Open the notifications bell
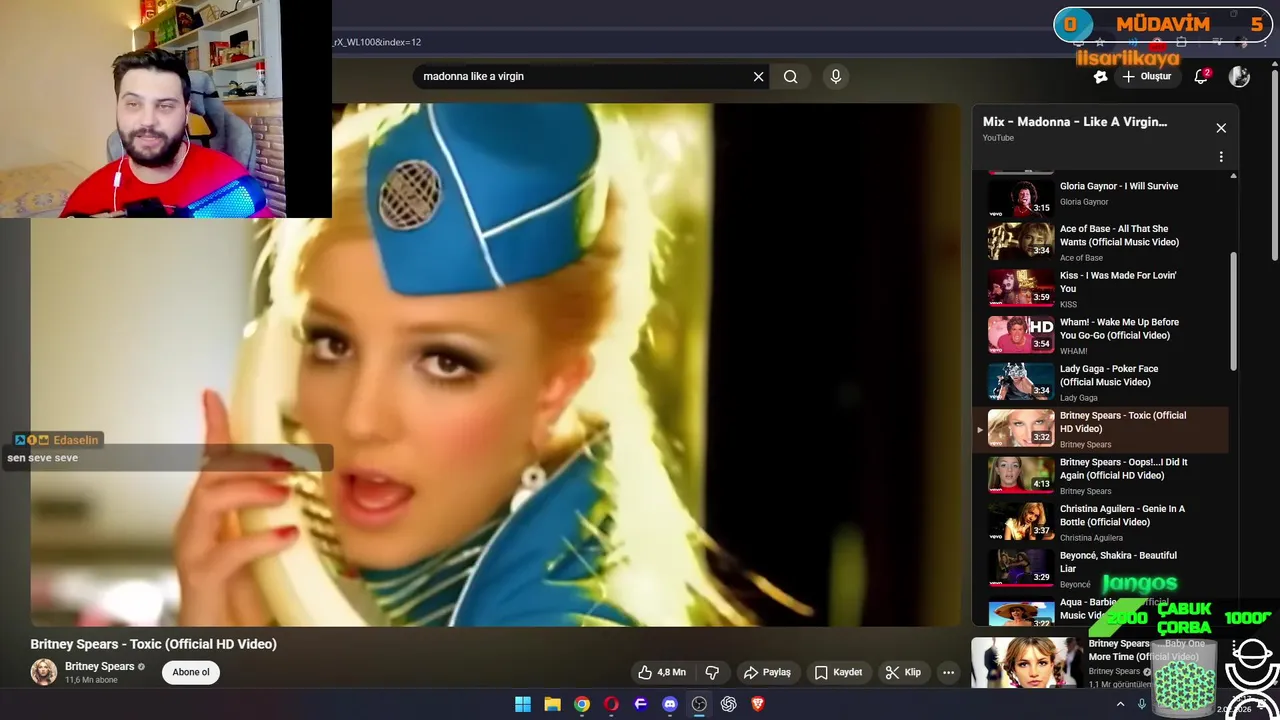This screenshot has height=720, width=1280. (1201, 77)
